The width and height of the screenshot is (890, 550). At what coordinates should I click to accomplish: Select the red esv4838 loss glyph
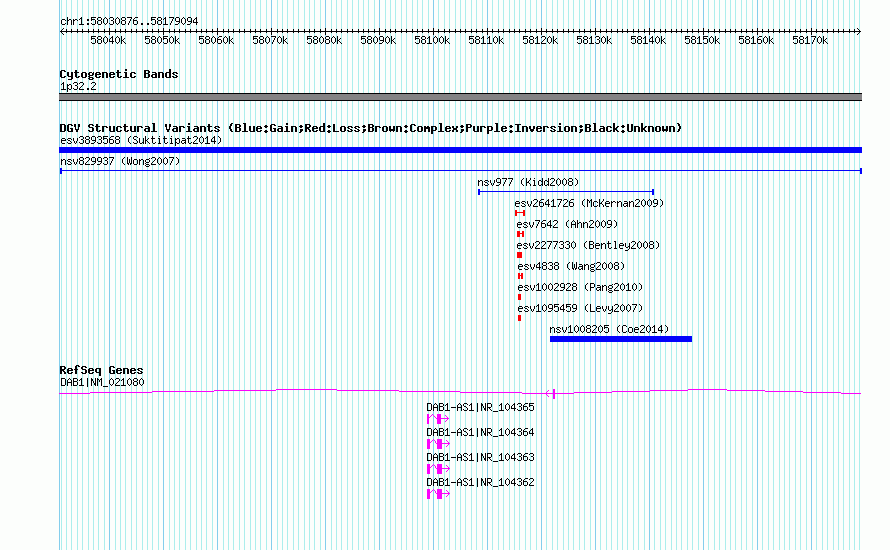point(520,276)
